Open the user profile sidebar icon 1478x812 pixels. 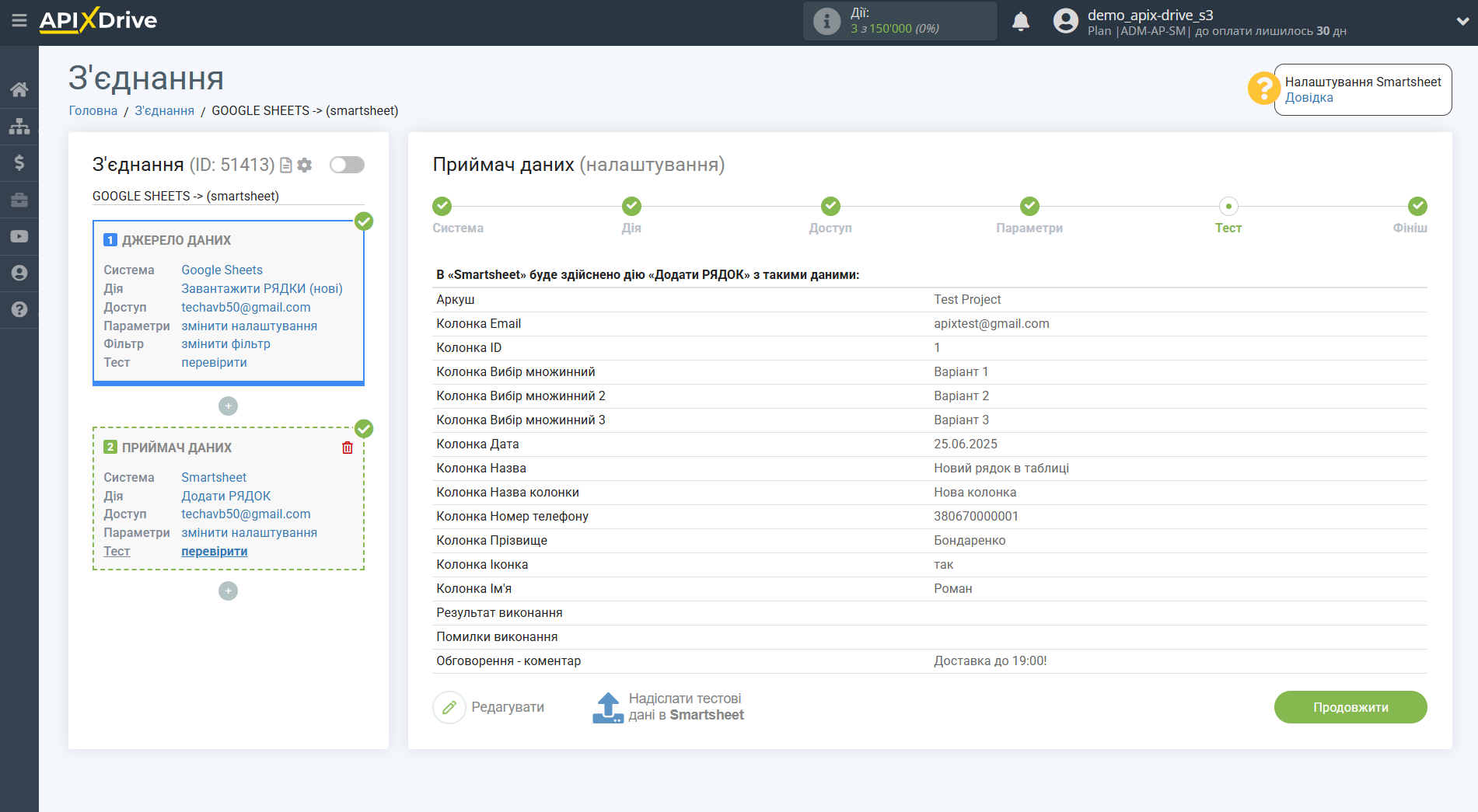pos(19,273)
